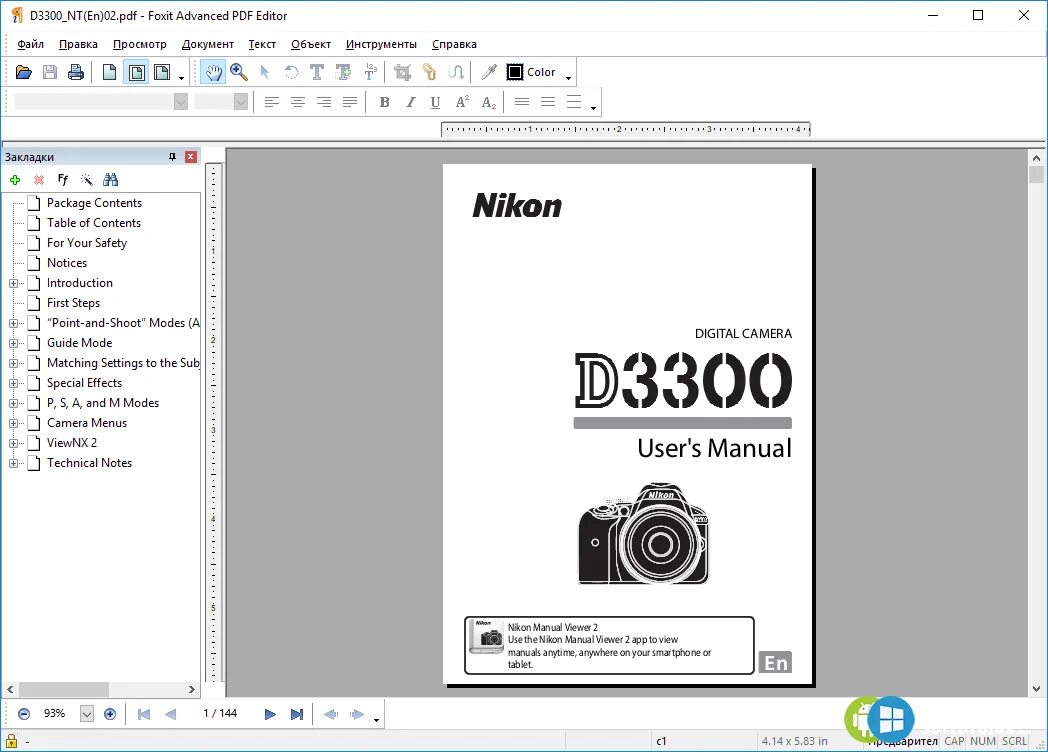Expand the Camera Menus bookmark
Image resolution: width=1048 pixels, height=752 pixels.
tap(13, 424)
